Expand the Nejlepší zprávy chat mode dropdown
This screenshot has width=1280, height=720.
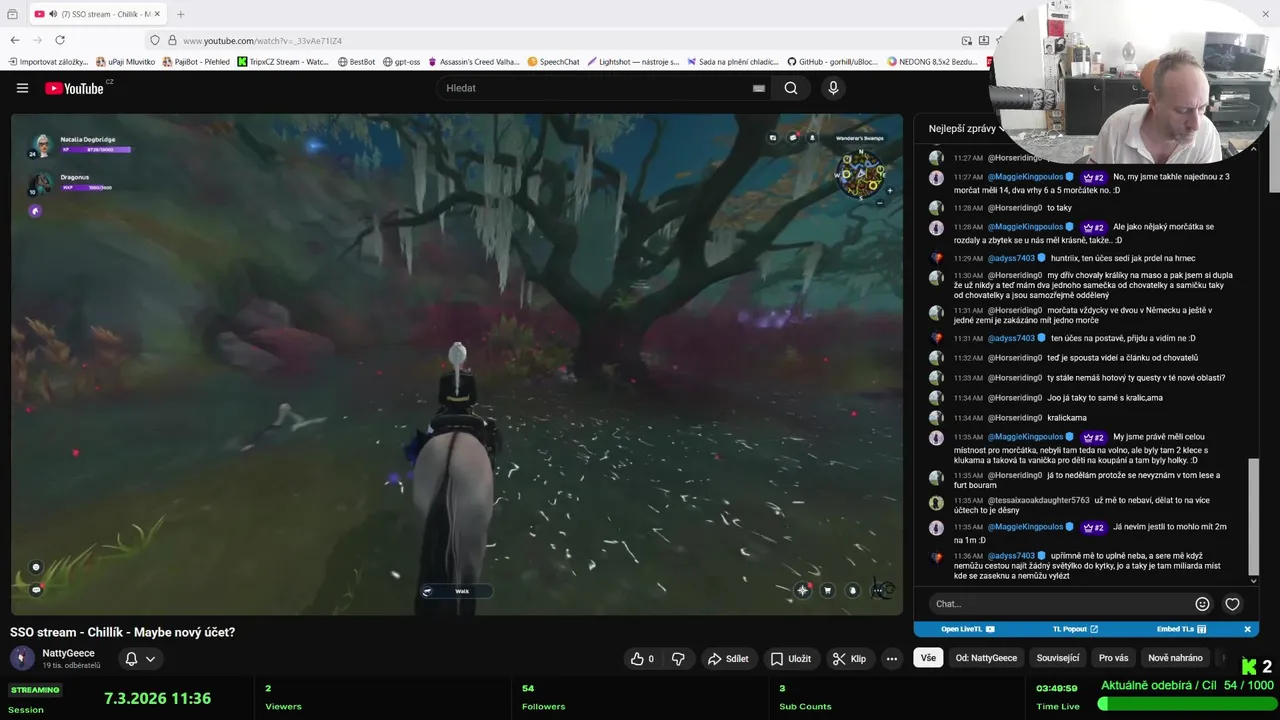click(967, 128)
